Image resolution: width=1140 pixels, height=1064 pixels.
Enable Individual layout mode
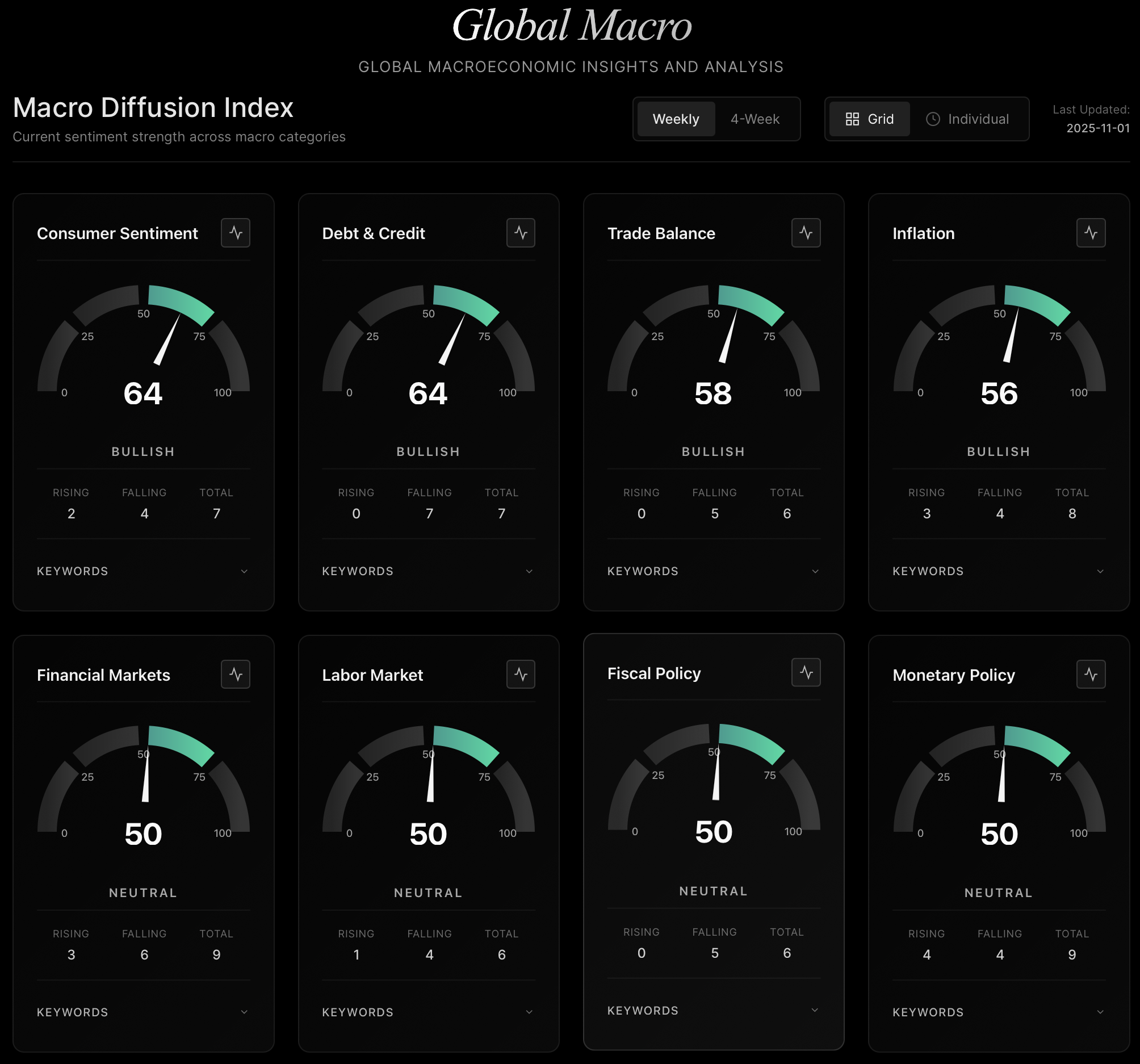click(970, 119)
